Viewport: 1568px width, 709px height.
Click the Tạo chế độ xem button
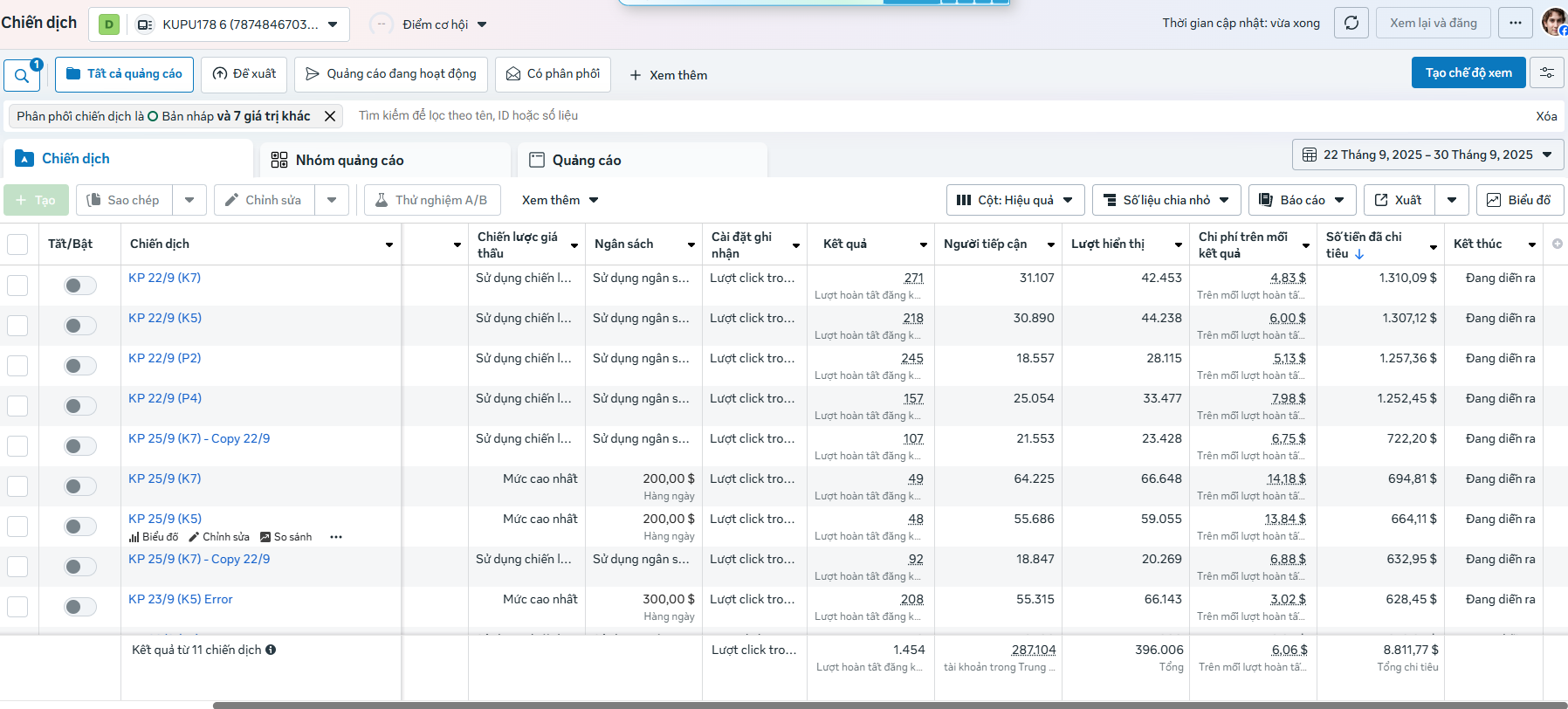(1468, 72)
